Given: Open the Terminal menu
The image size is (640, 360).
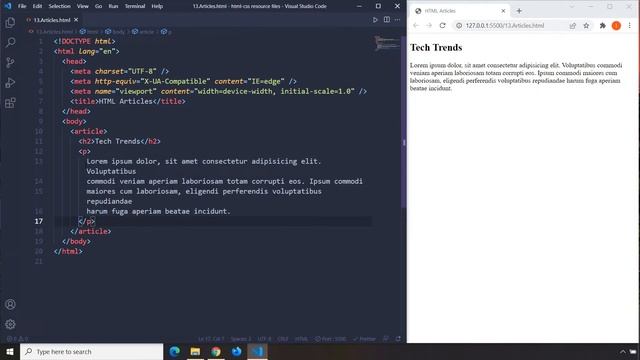Looking at the screenshot, I should (x=135, y=6).
